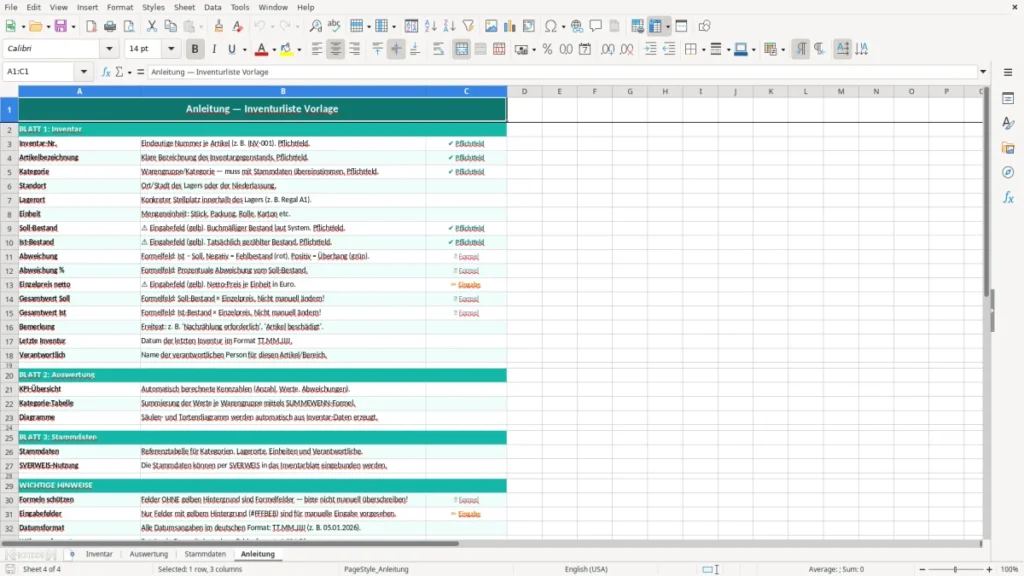Expand the formula bar
The height and width of the screenshot is (576, 1024).
pyautogui.click(x=983, y=72)
